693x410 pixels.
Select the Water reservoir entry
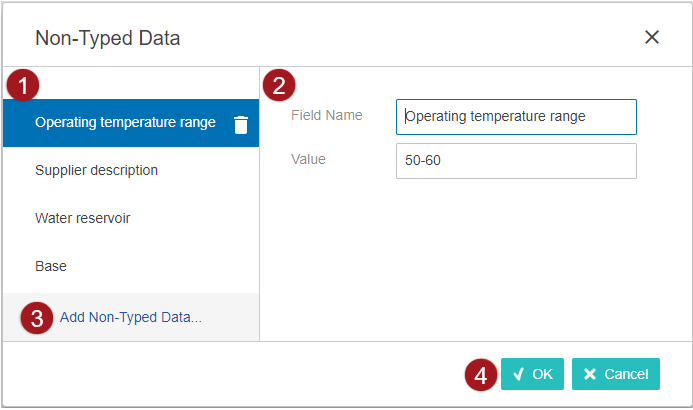(131, 218)
